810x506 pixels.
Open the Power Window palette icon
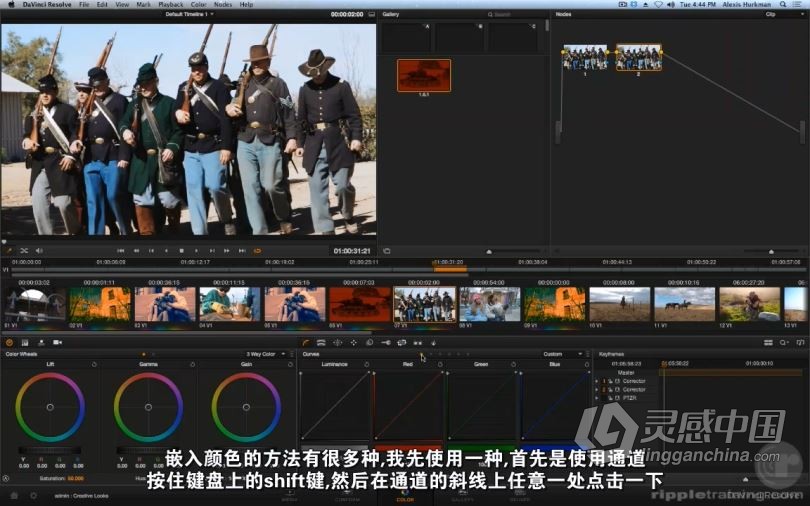tap(337, 342)
